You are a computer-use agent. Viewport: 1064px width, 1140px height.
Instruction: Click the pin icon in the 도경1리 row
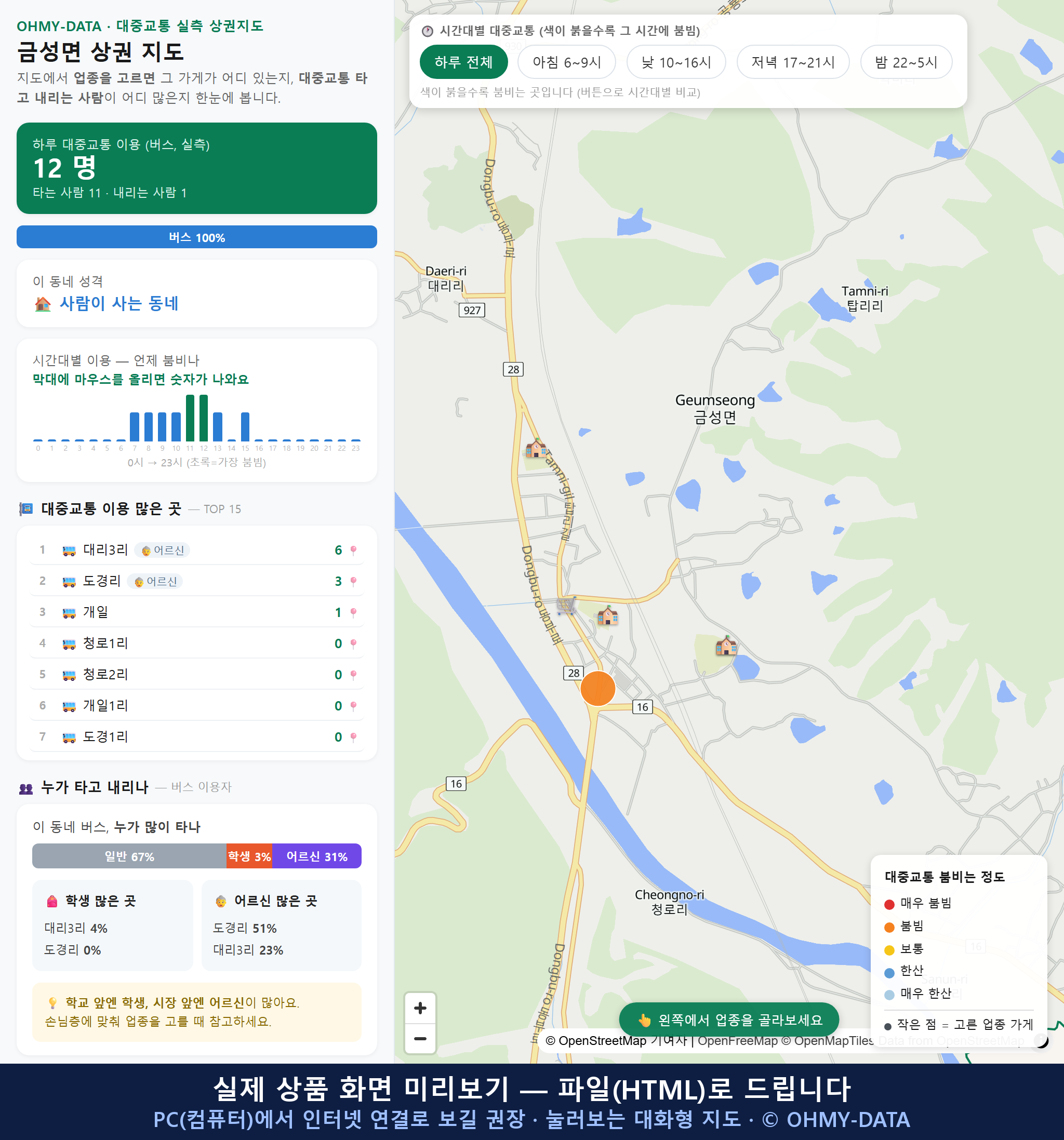pyautogui.click(x=353, y=737)
